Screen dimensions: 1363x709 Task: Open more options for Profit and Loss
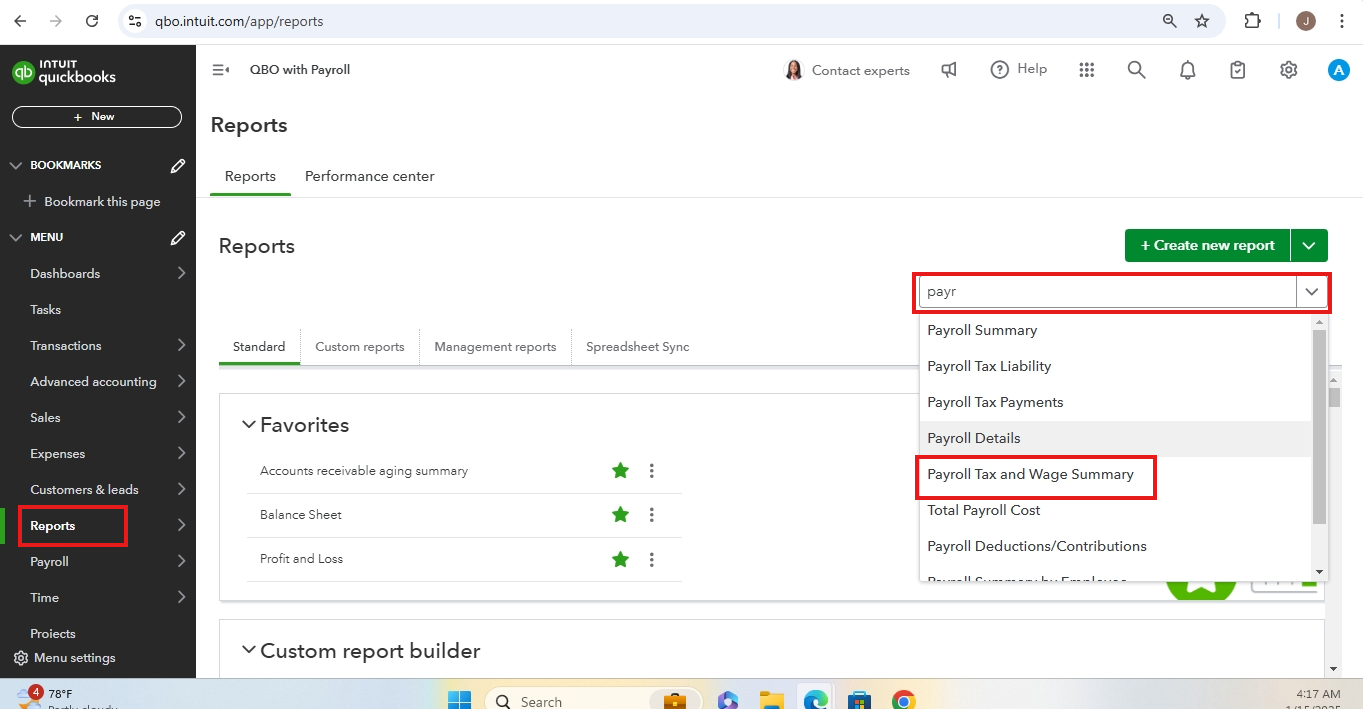pos(652,559)
